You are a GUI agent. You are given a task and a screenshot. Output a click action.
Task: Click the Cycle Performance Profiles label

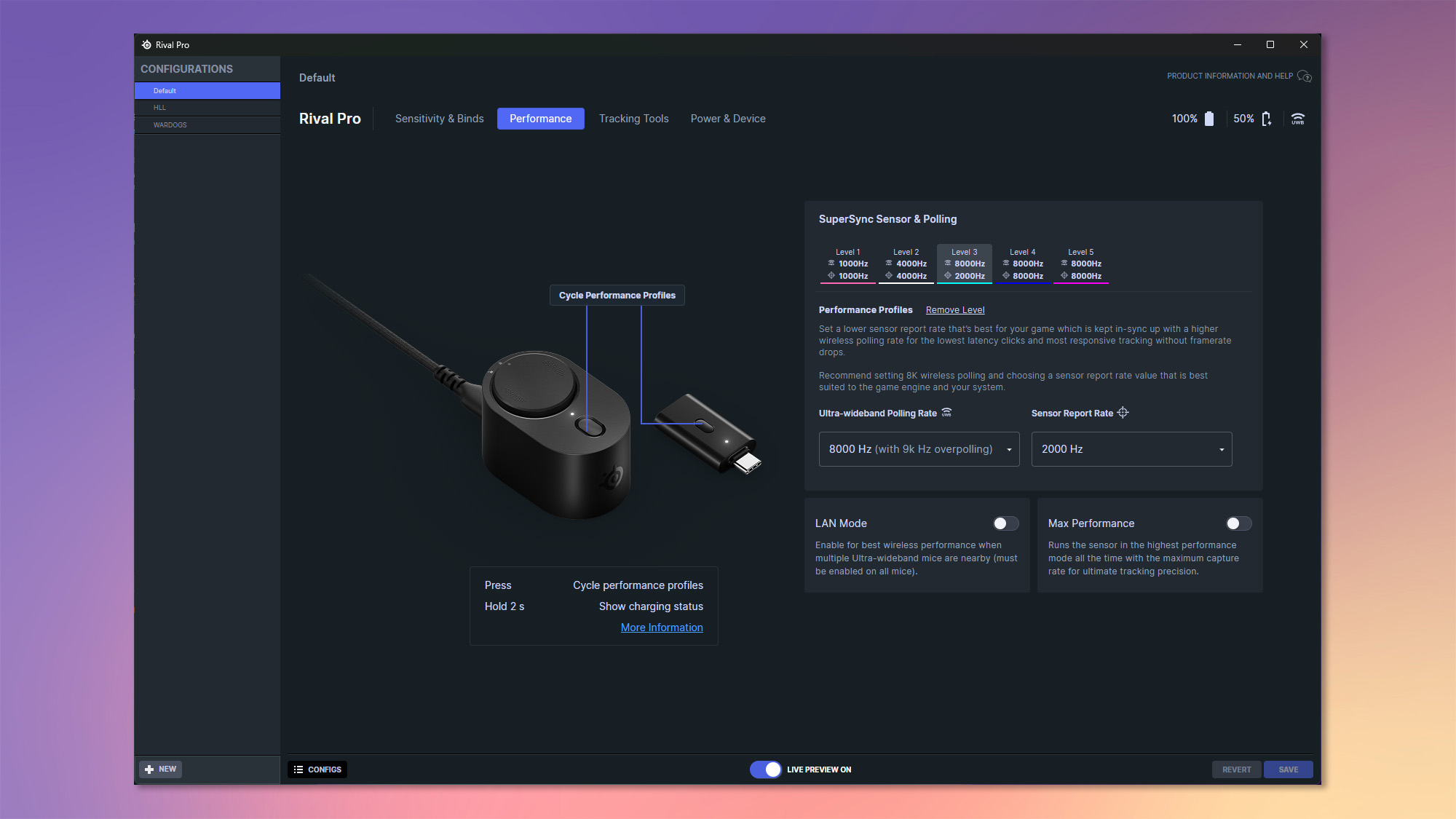[617, 296]
